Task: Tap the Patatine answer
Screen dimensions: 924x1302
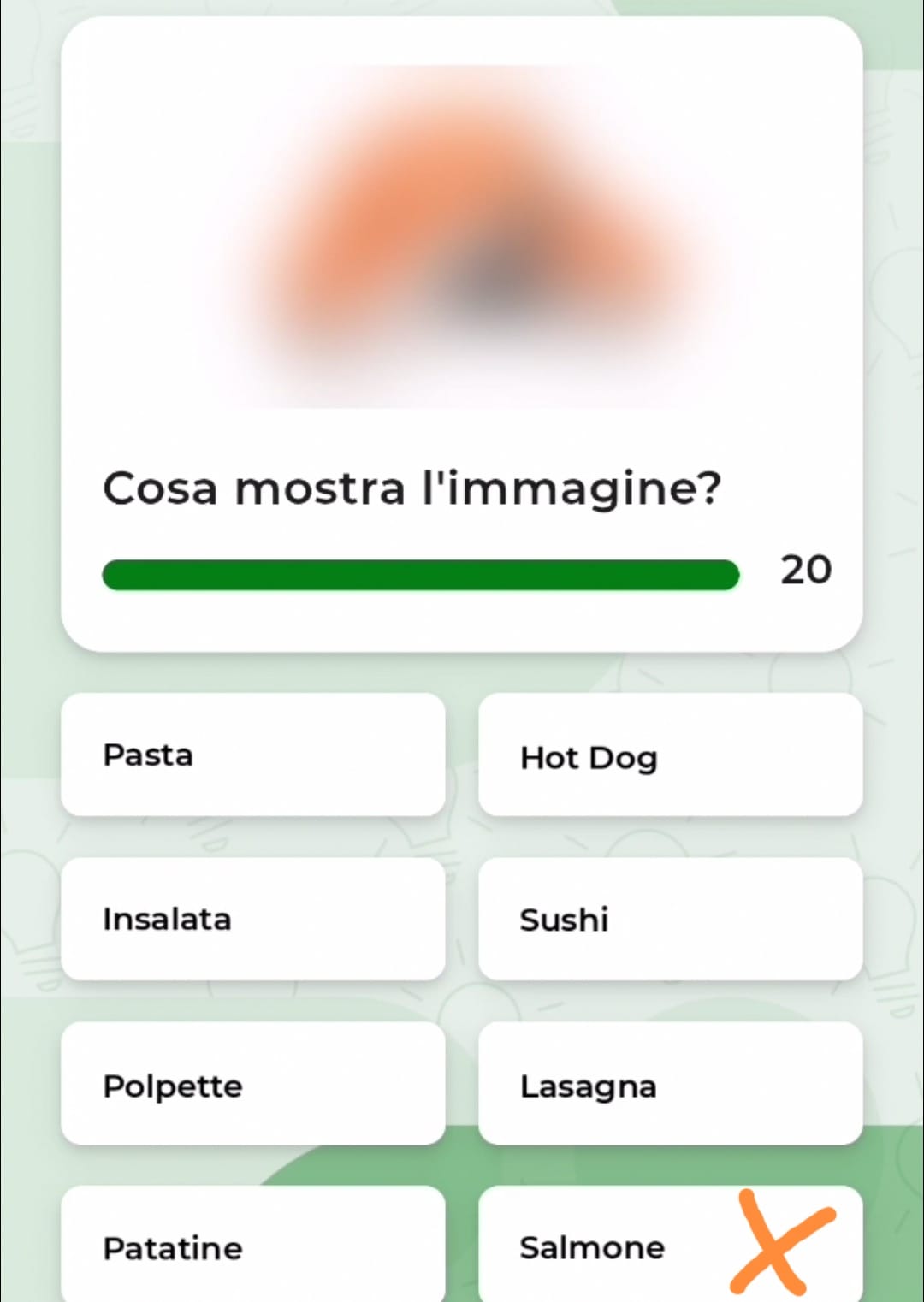Action: click(x=253, y=1245)
